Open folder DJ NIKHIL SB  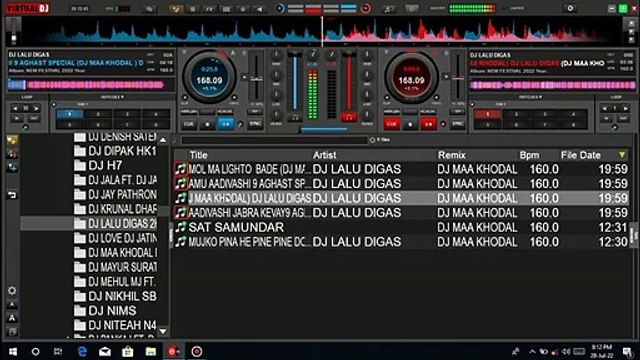pos(116,296)
